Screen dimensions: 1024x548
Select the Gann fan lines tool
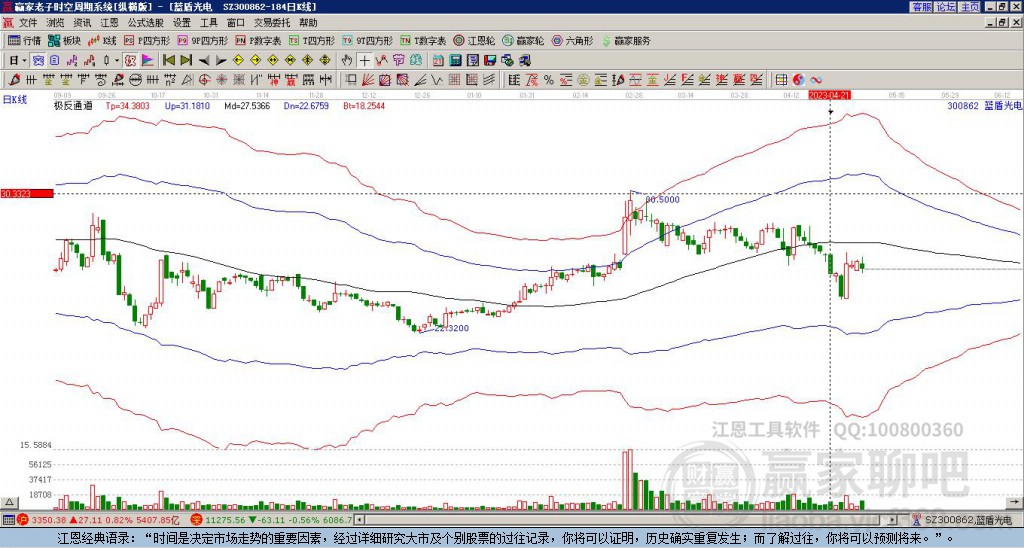coord(367,80)
